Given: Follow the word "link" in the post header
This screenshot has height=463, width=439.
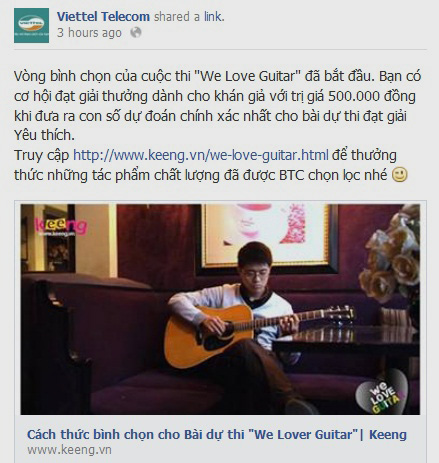Looking at the screenshot, I should point(213,16).
